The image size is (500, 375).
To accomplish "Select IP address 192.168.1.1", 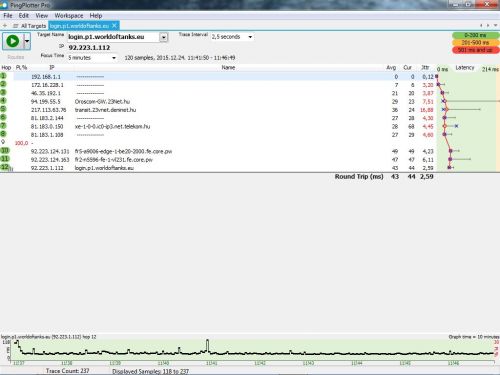I will tap(46, 77).
